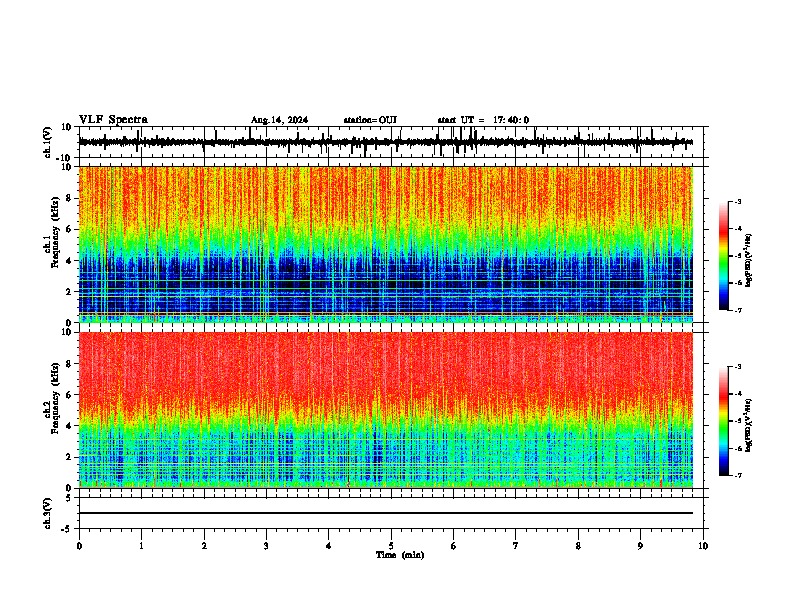
Task: Click the time axis tick label "9"
Action: click(x=640, y=546)
